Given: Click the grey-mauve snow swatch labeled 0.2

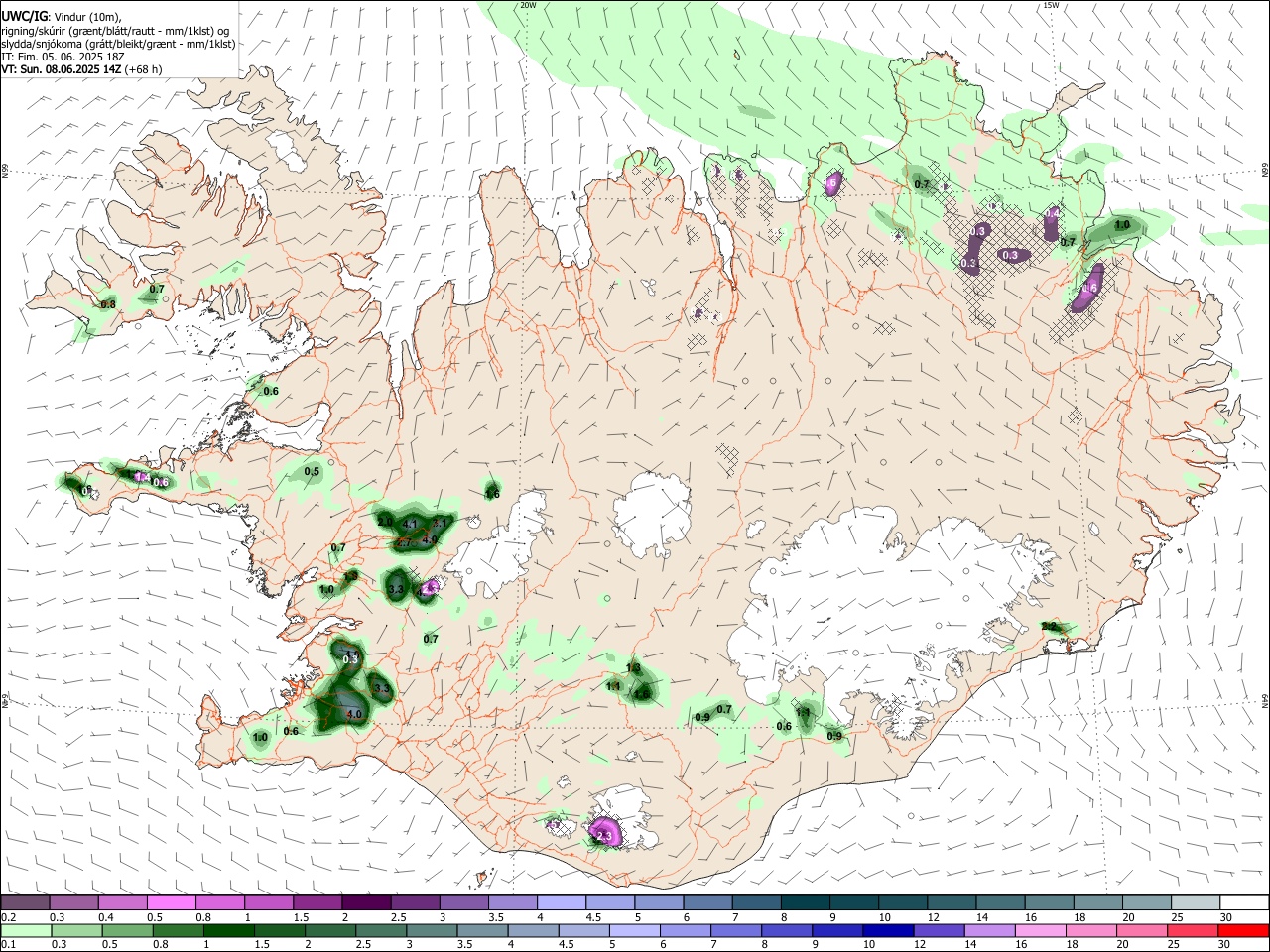Looking at the screenshot, I should (25, 902).
